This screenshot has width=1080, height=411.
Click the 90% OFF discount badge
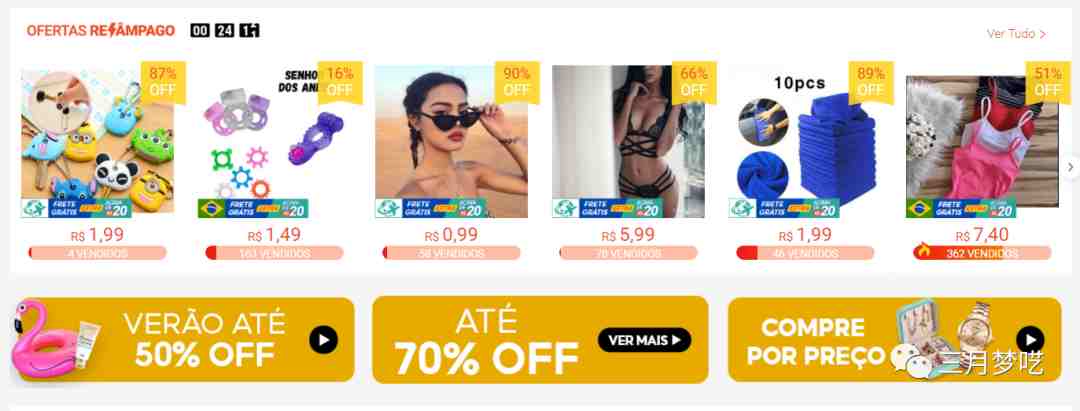pos(517,82)
